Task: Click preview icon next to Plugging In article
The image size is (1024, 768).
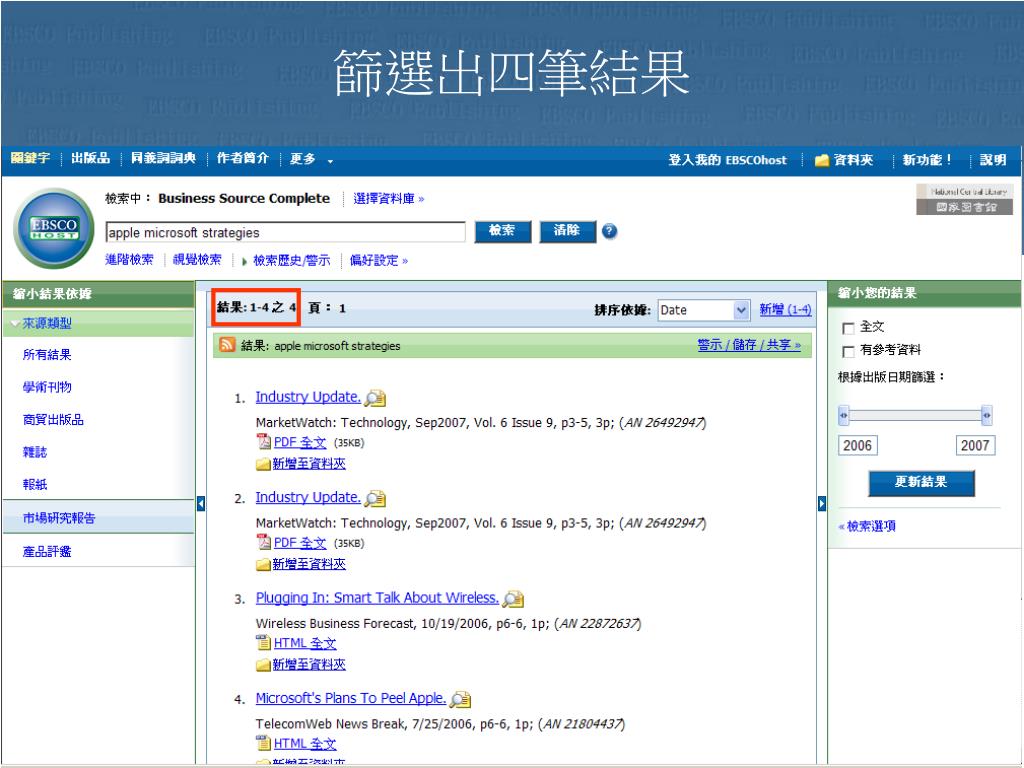Action: coord(514,599)
